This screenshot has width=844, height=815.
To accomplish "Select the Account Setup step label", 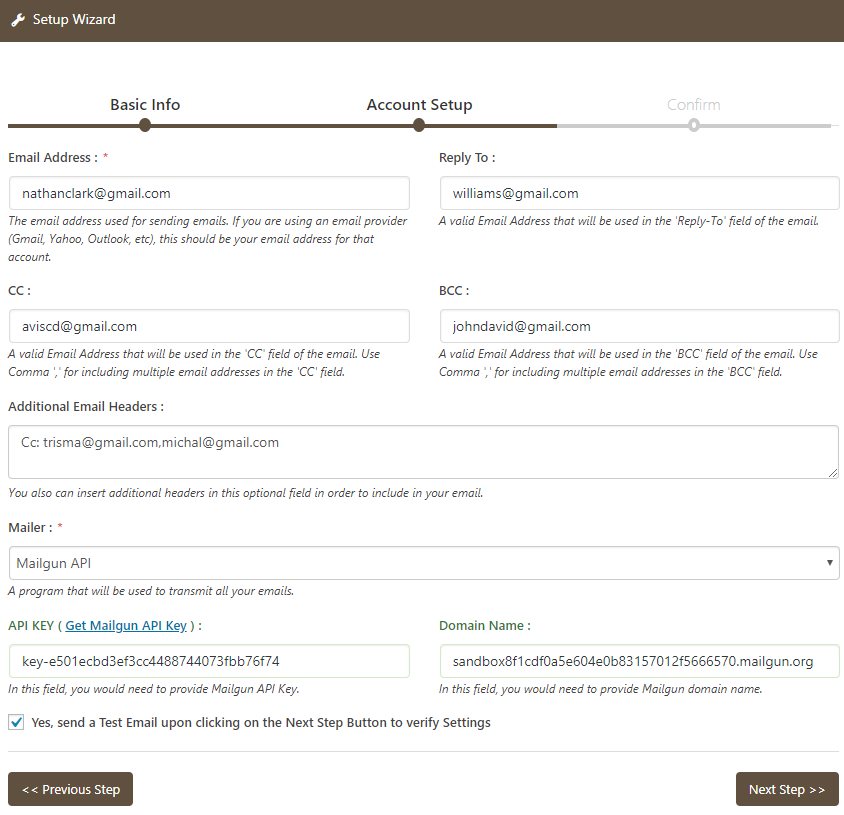I will click(419, 105).
